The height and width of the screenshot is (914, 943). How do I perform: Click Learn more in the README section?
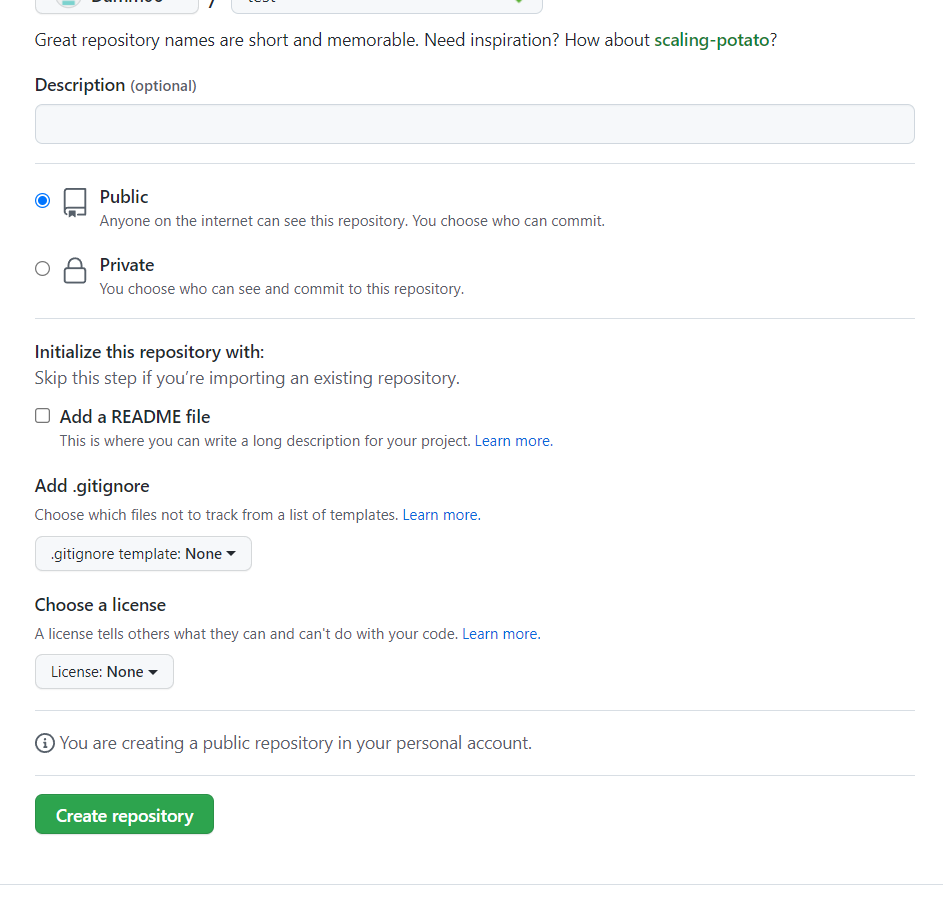(x=512, y=440)
